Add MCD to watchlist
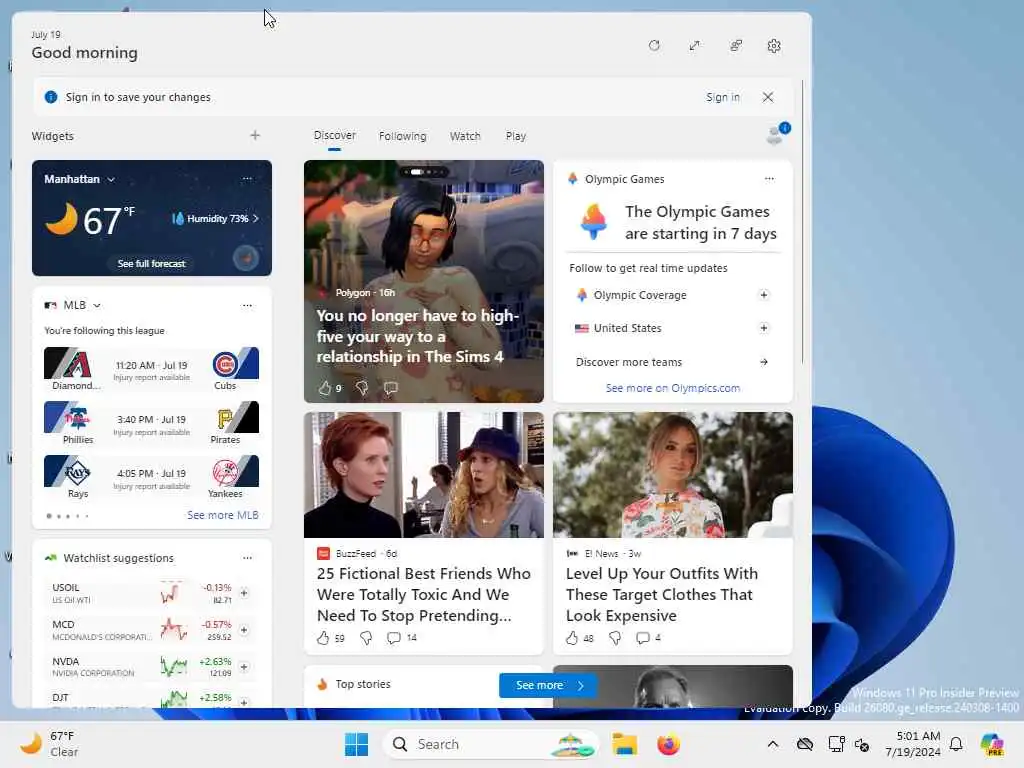This screenshot has height=768, width=1024. pos(244,630)
